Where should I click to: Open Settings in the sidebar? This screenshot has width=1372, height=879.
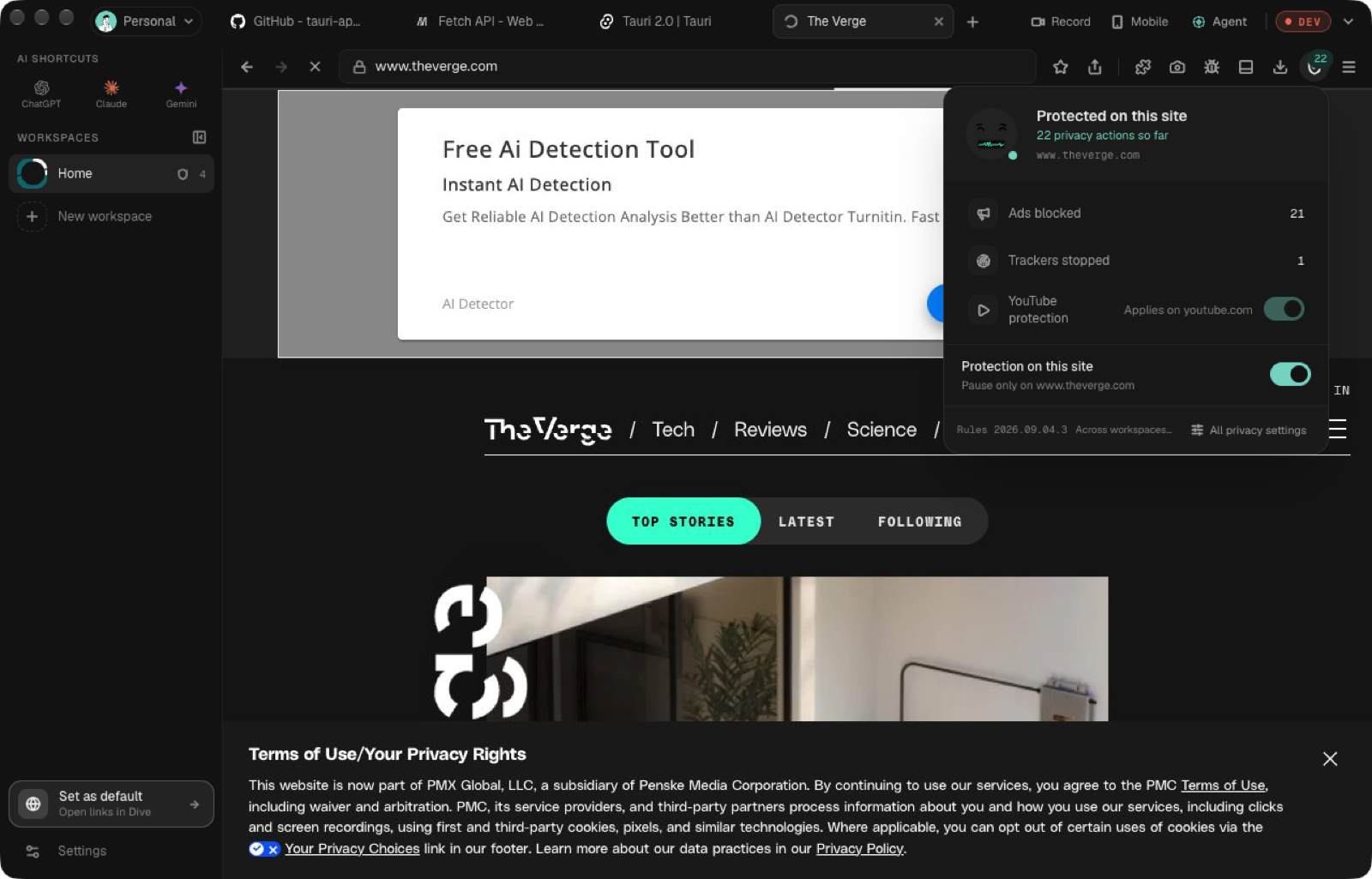[x=82, y=851]
